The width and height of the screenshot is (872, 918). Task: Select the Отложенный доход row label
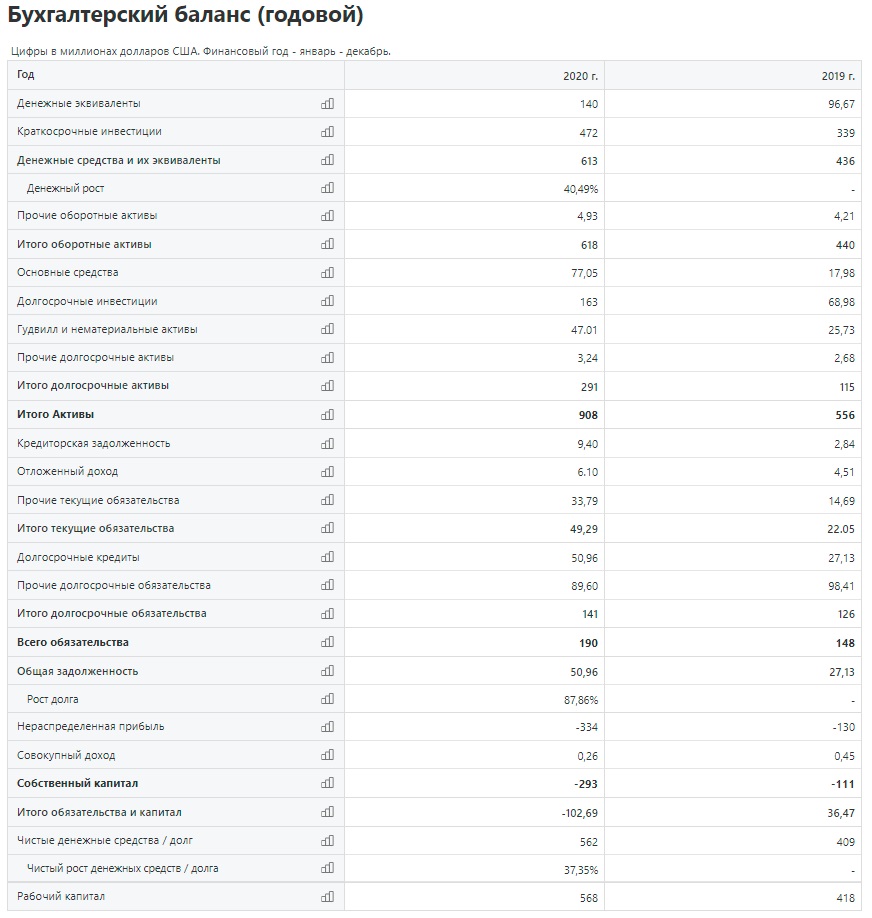(67, 471)
